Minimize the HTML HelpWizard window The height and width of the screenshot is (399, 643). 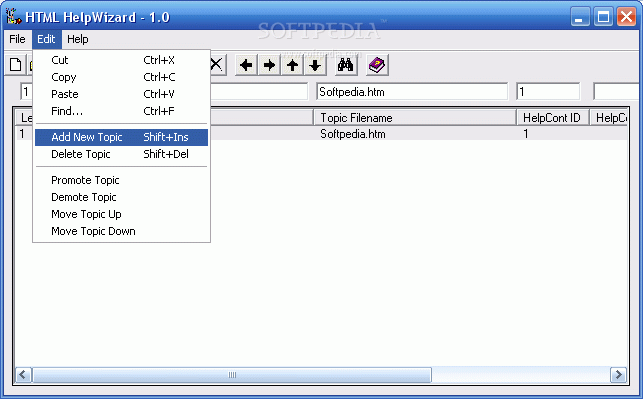[x=580, y=17]
